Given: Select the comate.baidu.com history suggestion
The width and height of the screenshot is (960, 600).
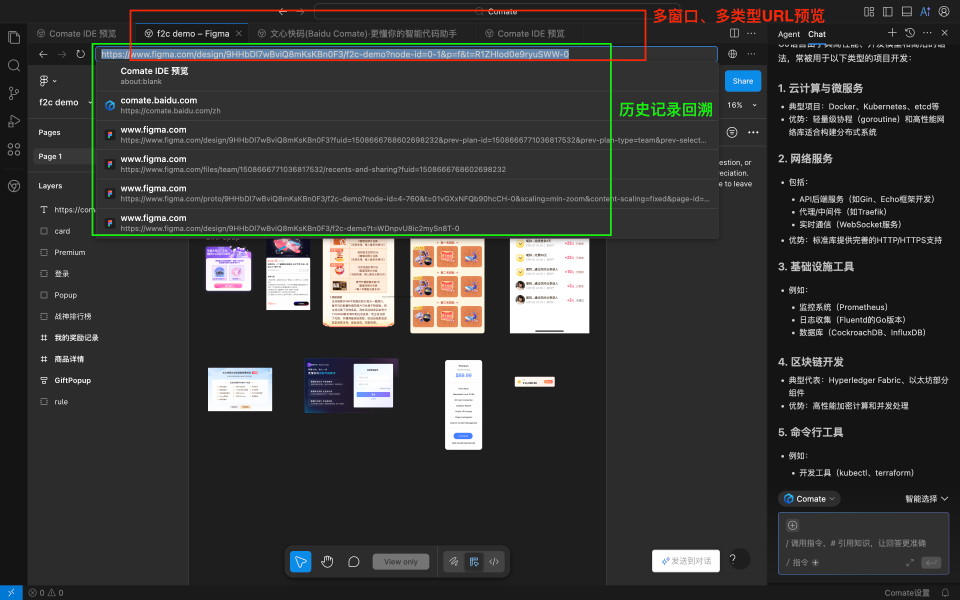Looking at the screenshot, I should tap(407, 105).
